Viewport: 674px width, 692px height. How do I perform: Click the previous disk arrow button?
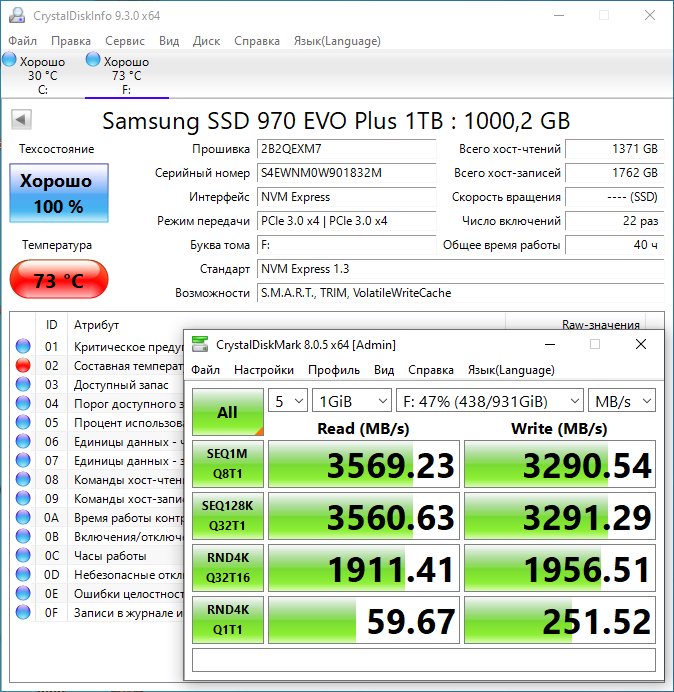(x=21, y=119)
